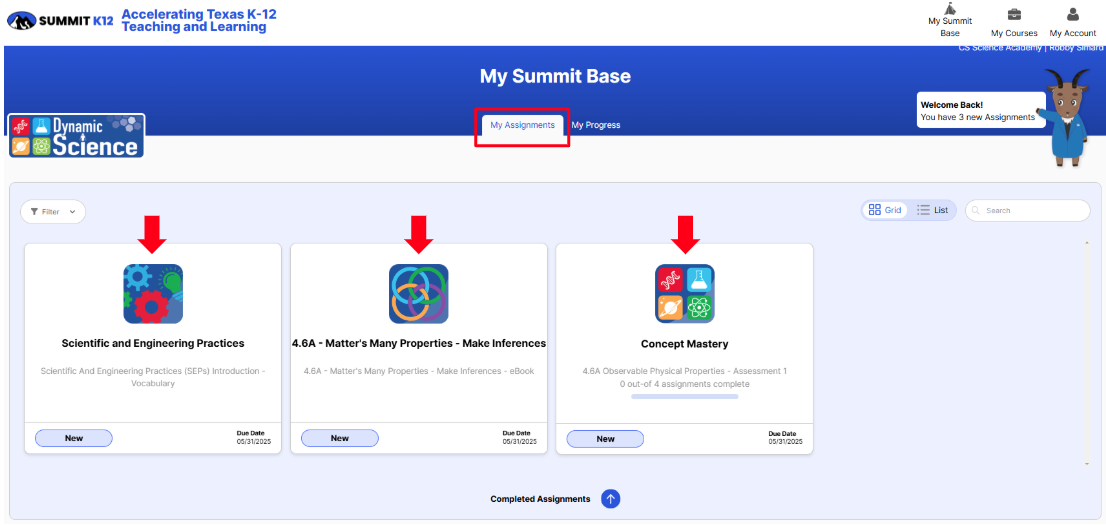Click the Completed Assignments label
Image resolution: width=1106 pixels, height=525 pixels.
[x=540, y=499]
